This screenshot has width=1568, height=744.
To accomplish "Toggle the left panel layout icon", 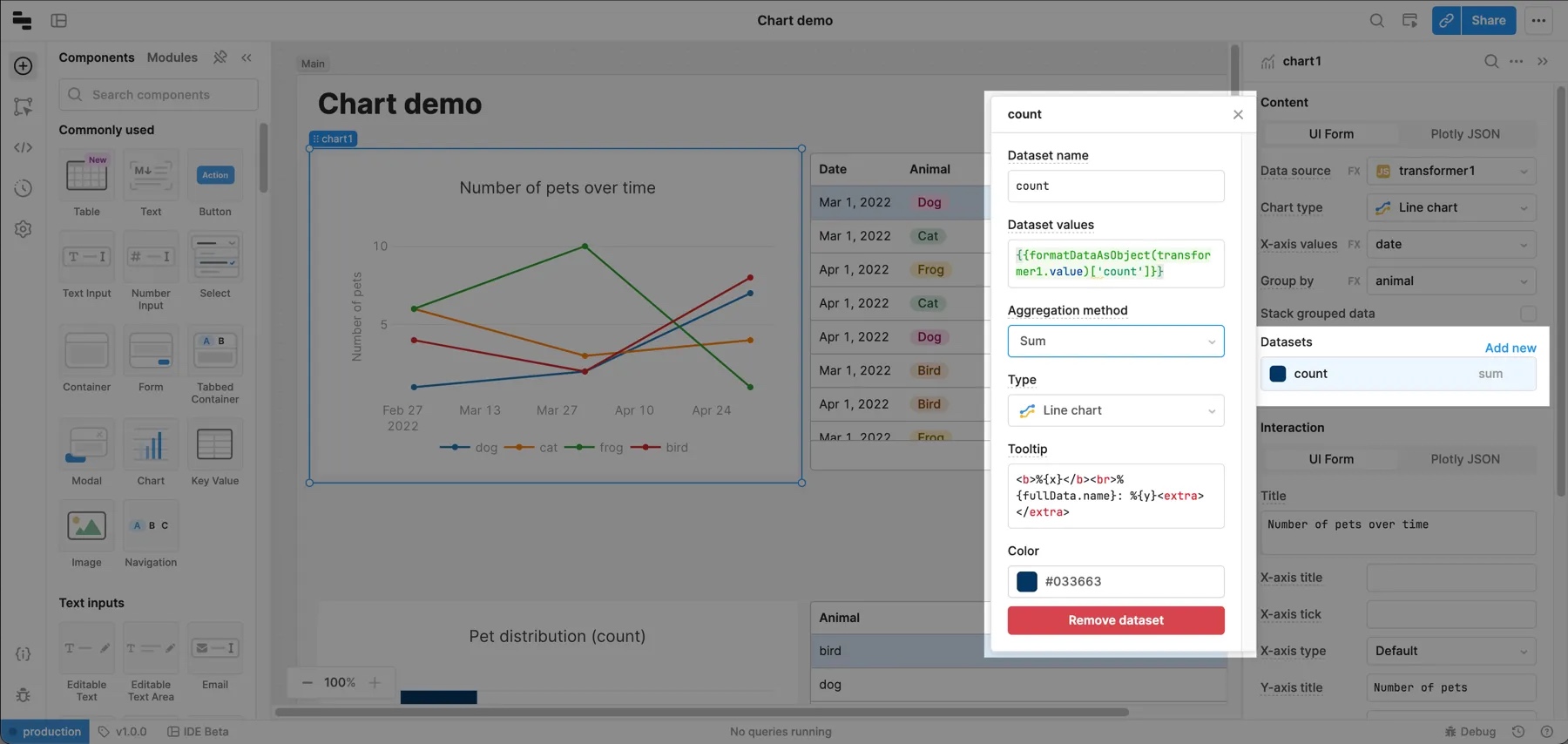I will tap(59, 20).
